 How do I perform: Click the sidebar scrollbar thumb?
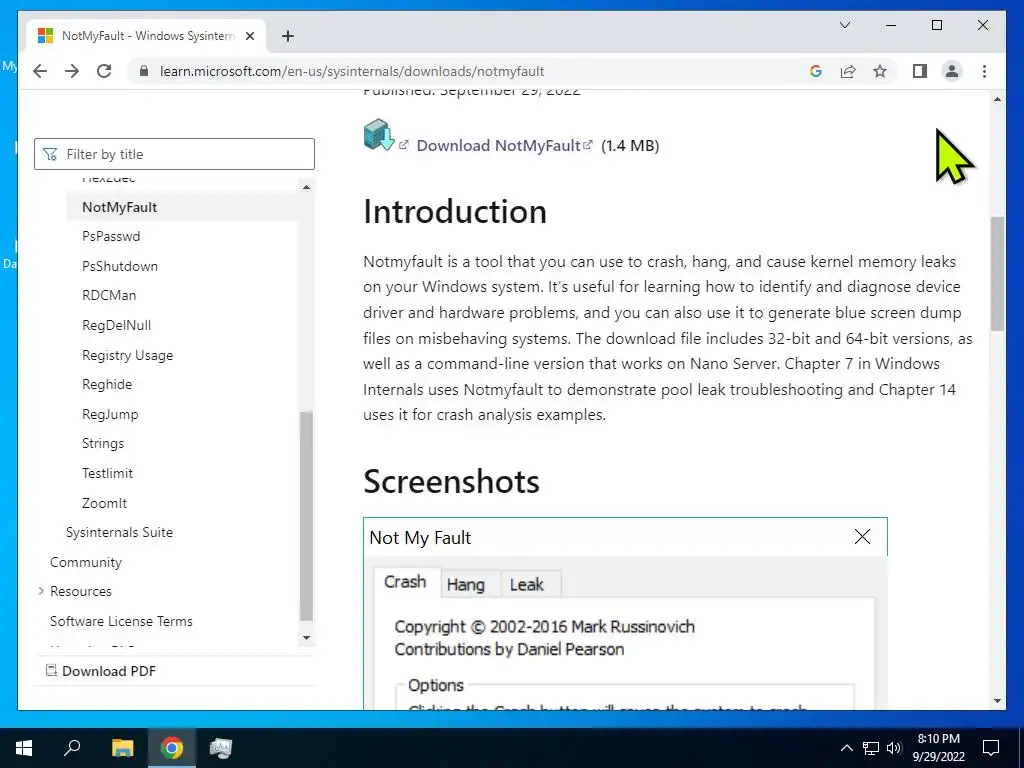point(306,516)
